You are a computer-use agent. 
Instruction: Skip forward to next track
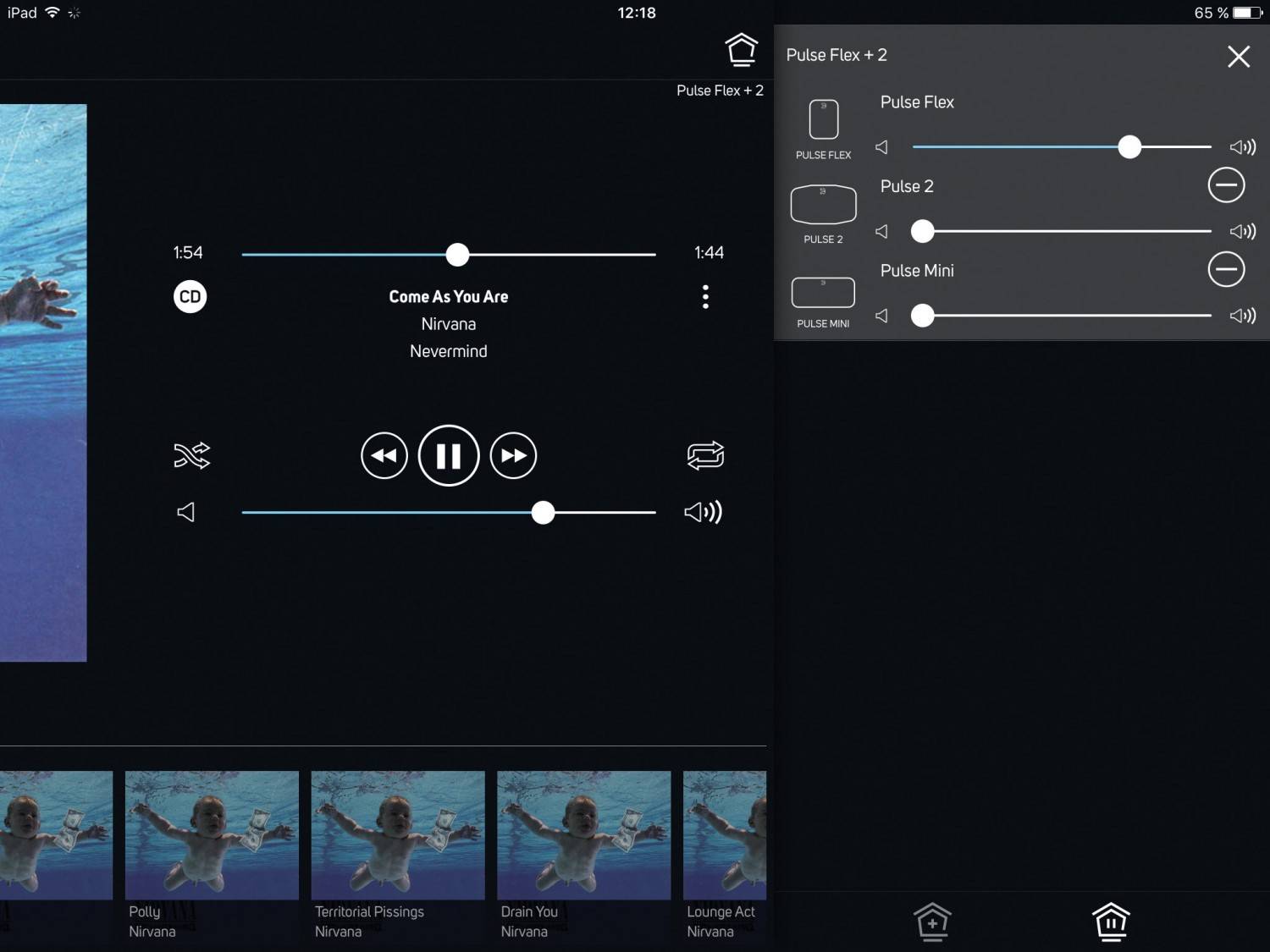tap(513, 455)
